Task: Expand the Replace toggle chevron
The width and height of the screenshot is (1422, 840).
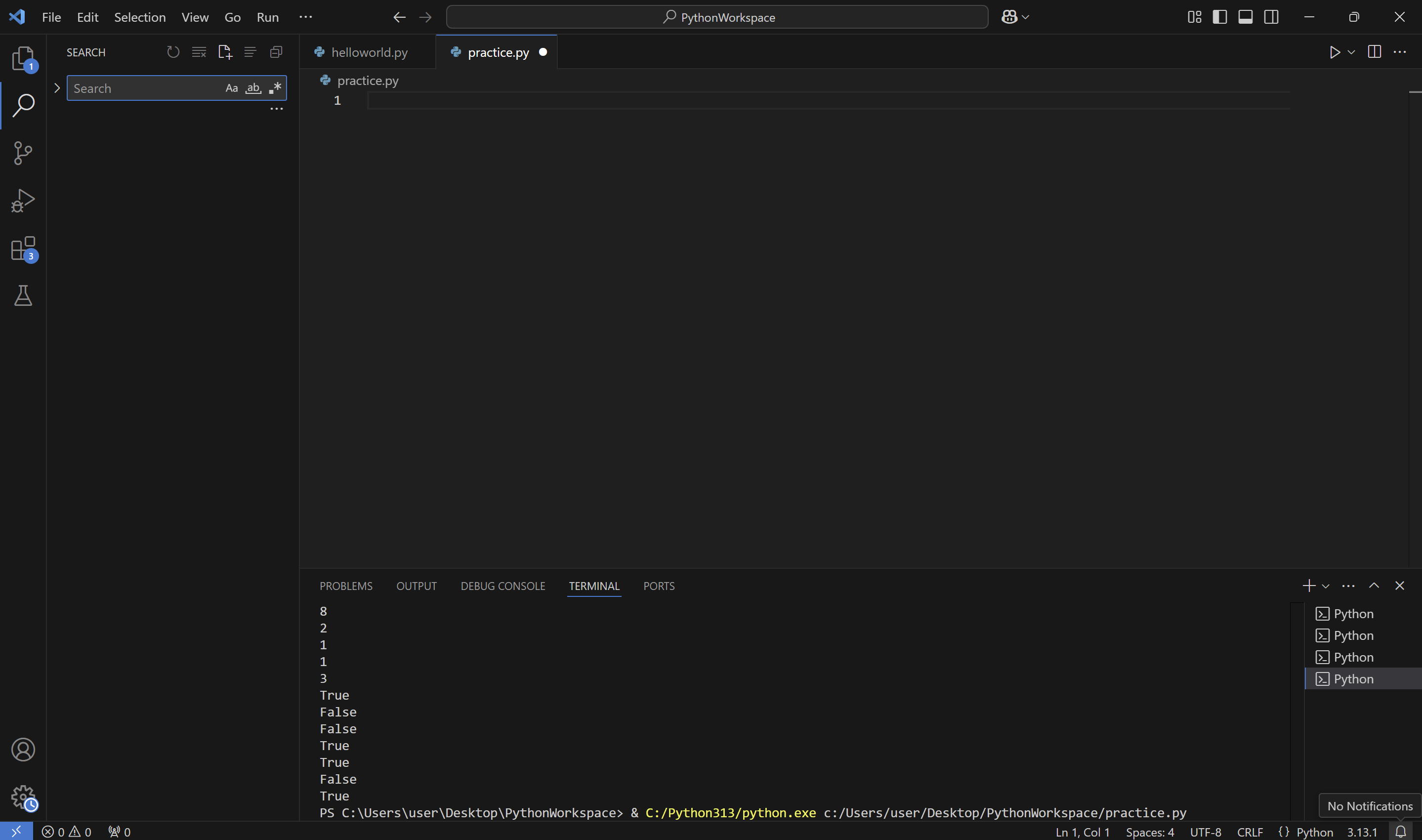Action: [x=57, y=88]
